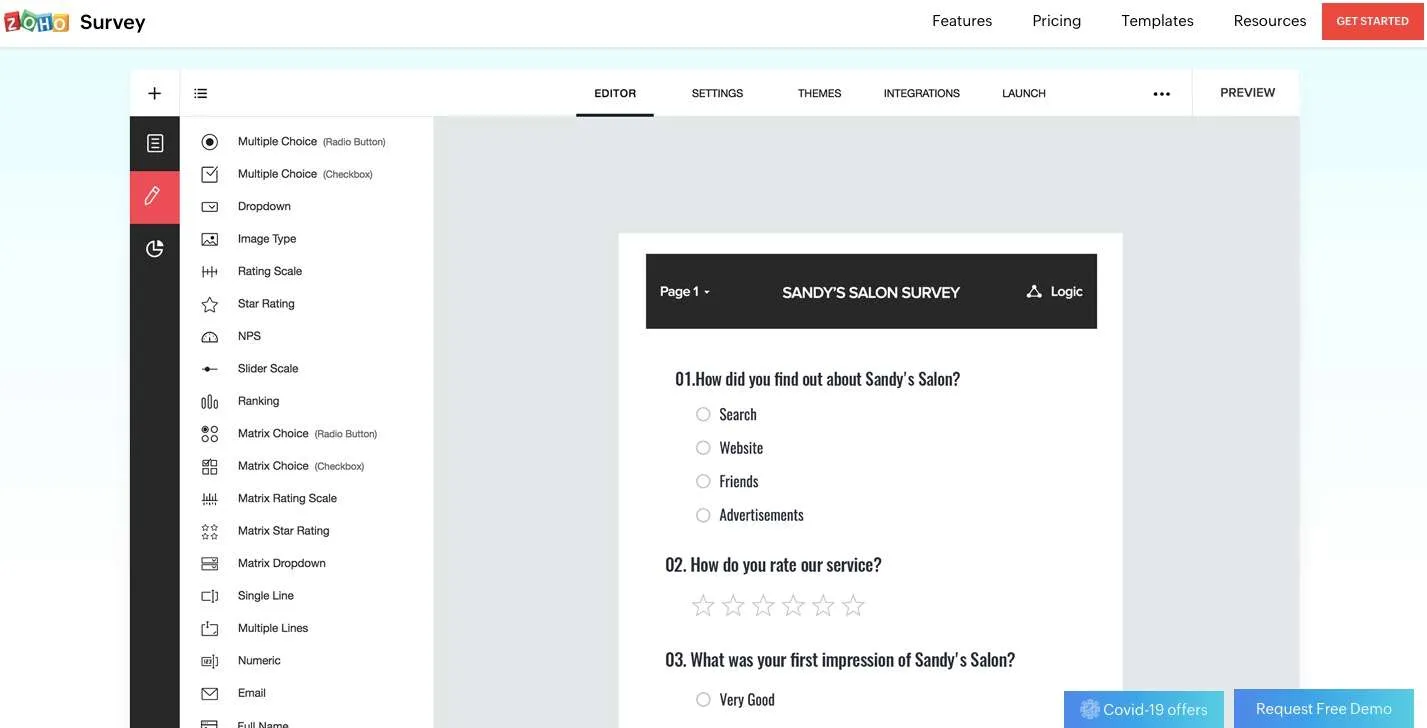Image resolution: width=1427 pixels, height=728 pixels.
Task: Go to the Launch tab
Action: coord(1024,93)
